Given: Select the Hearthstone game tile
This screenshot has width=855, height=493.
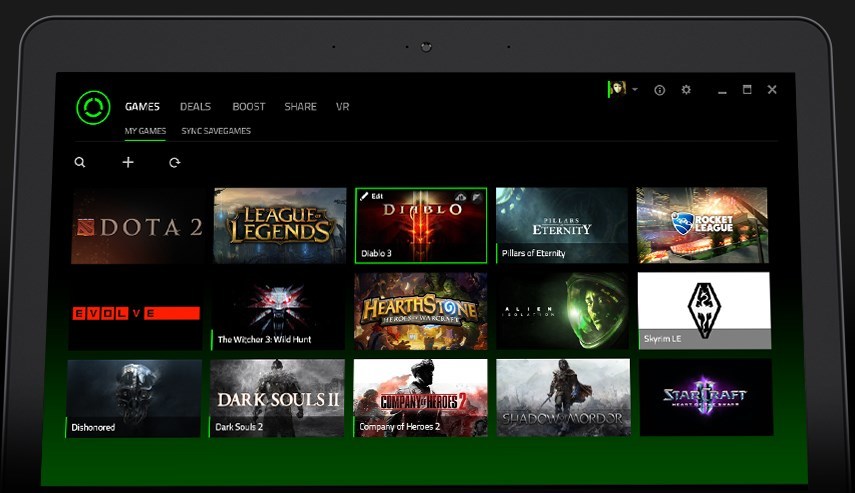Looking at the screenshot, I should 420,311.
